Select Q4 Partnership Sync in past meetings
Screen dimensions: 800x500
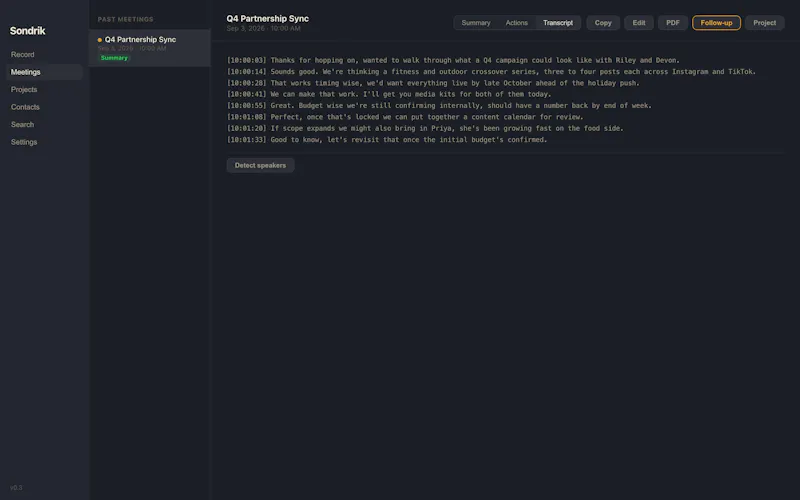(x=149, y=48)
